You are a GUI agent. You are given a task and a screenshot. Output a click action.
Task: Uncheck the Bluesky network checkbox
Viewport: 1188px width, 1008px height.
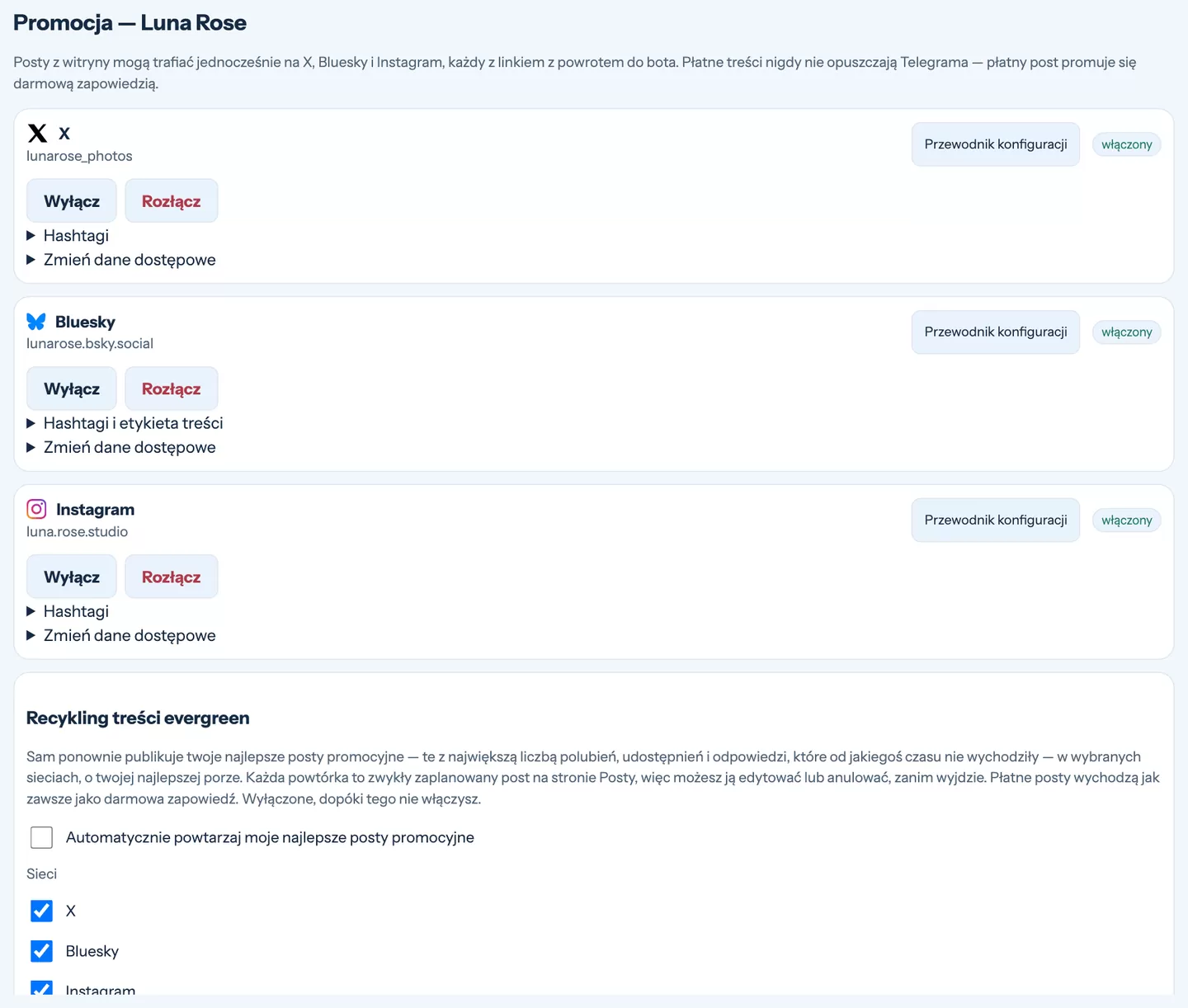pos(41,951)
